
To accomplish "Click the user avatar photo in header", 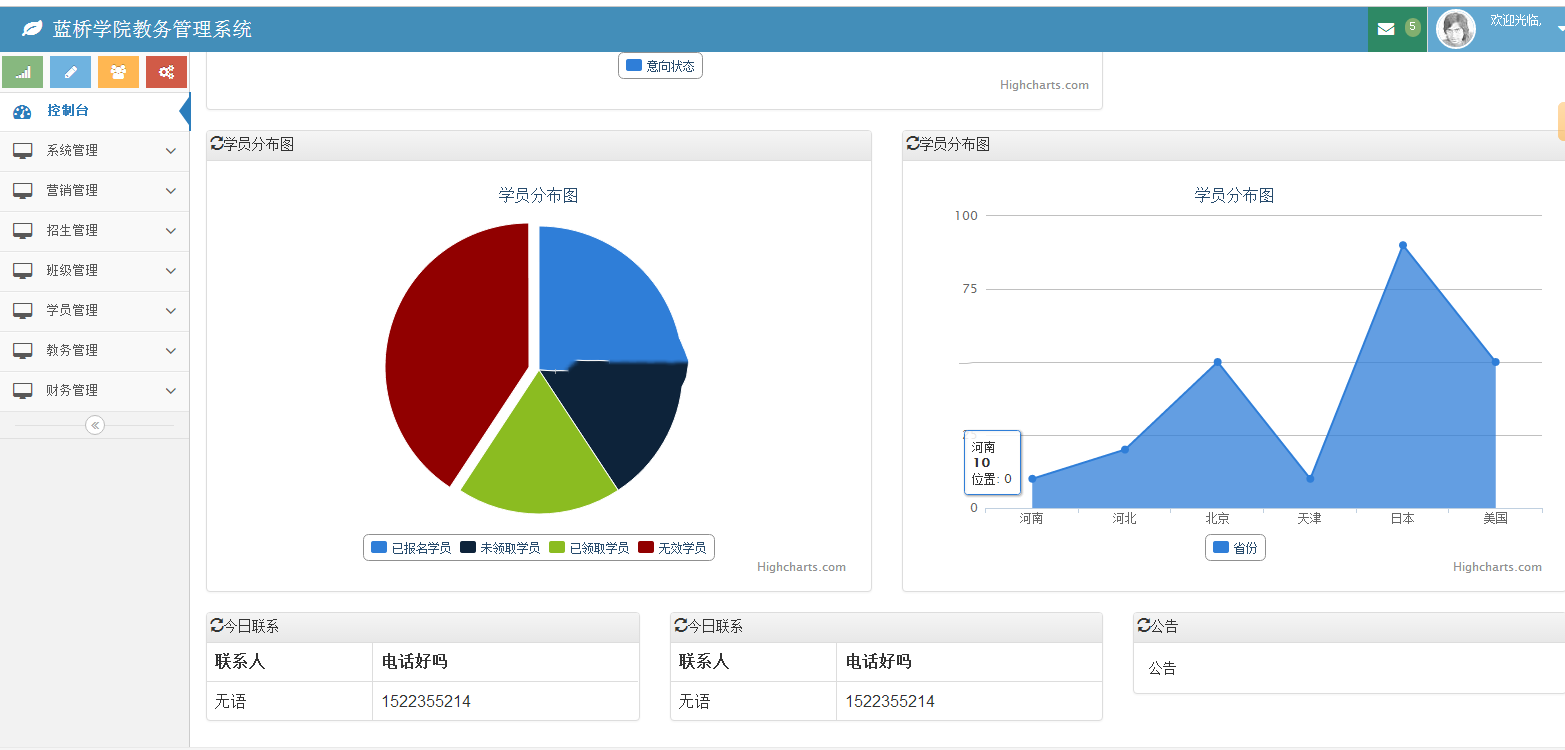I will (x=1455, y=29).
